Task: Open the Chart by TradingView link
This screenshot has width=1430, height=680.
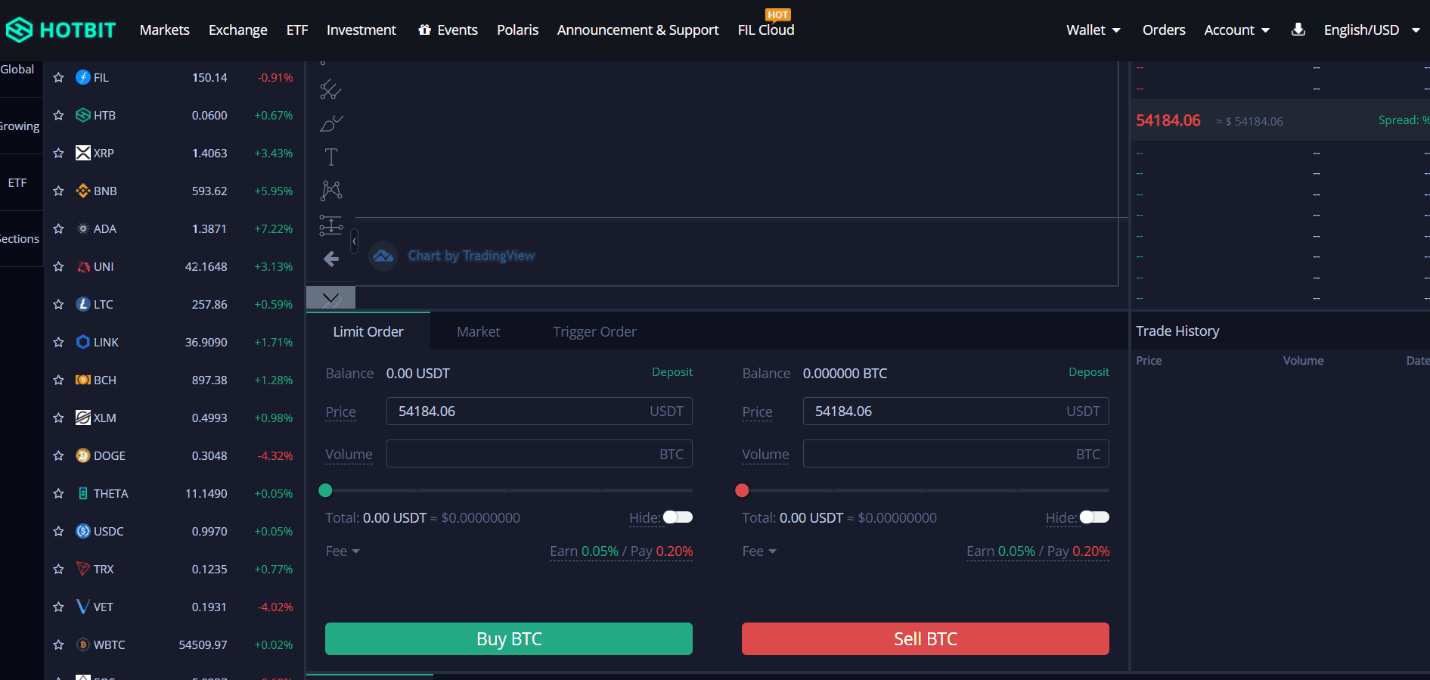Action: (x=471, y=256)
